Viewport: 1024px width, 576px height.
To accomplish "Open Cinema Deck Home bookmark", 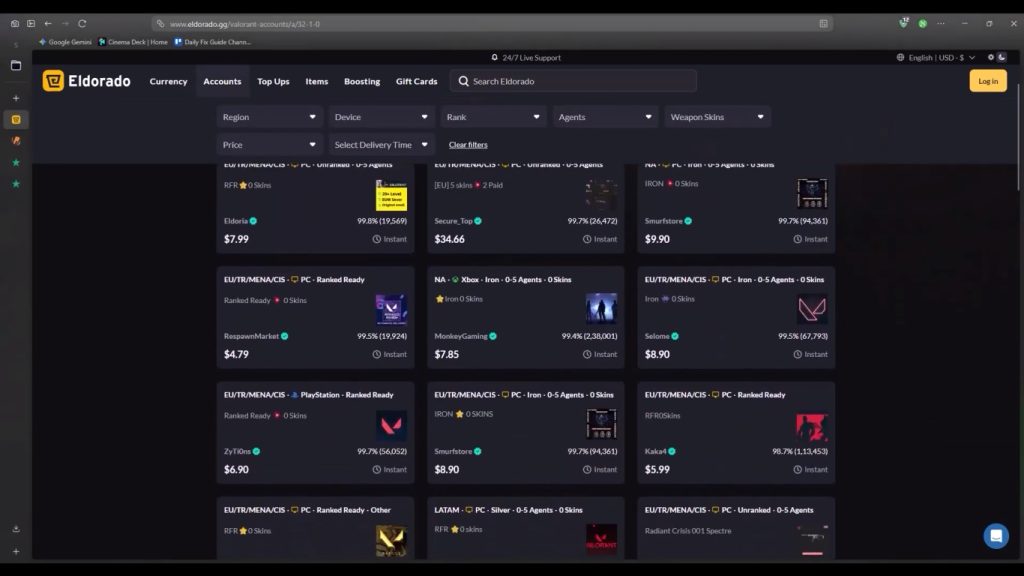I will point(133,42).
